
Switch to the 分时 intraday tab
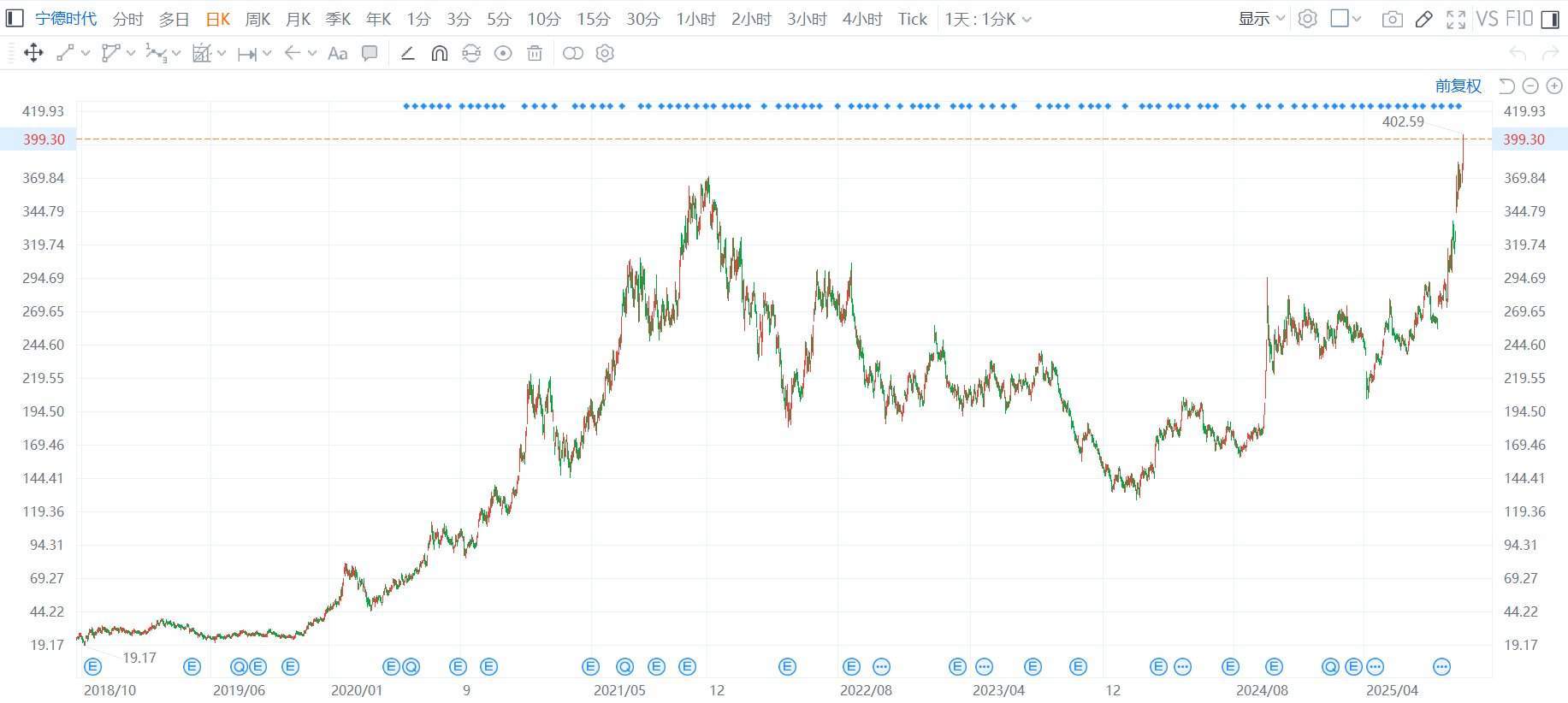[127, 19]
